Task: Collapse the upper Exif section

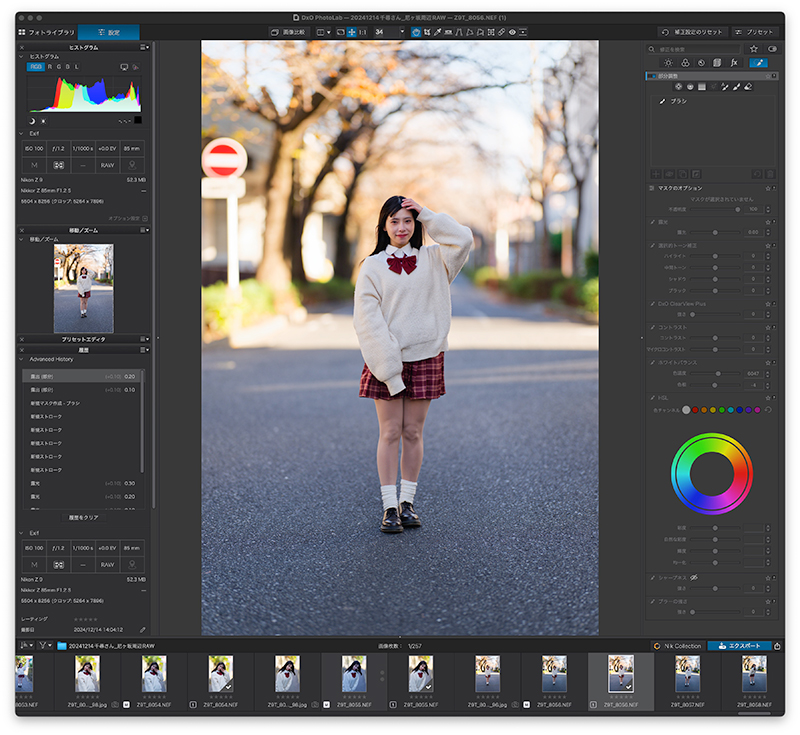Action: pos(21,134)
